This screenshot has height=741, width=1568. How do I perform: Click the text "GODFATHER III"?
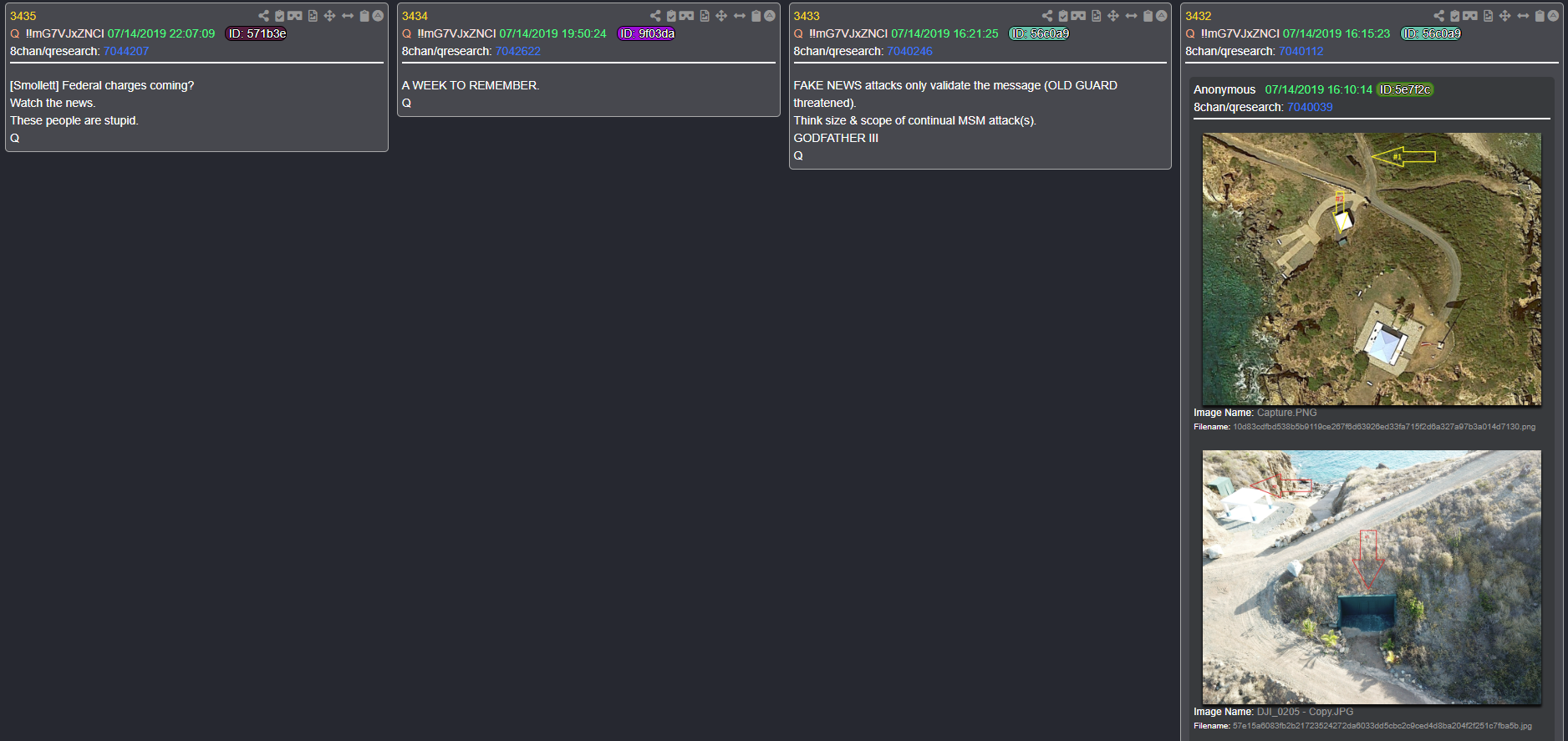[x=836, y=138]
